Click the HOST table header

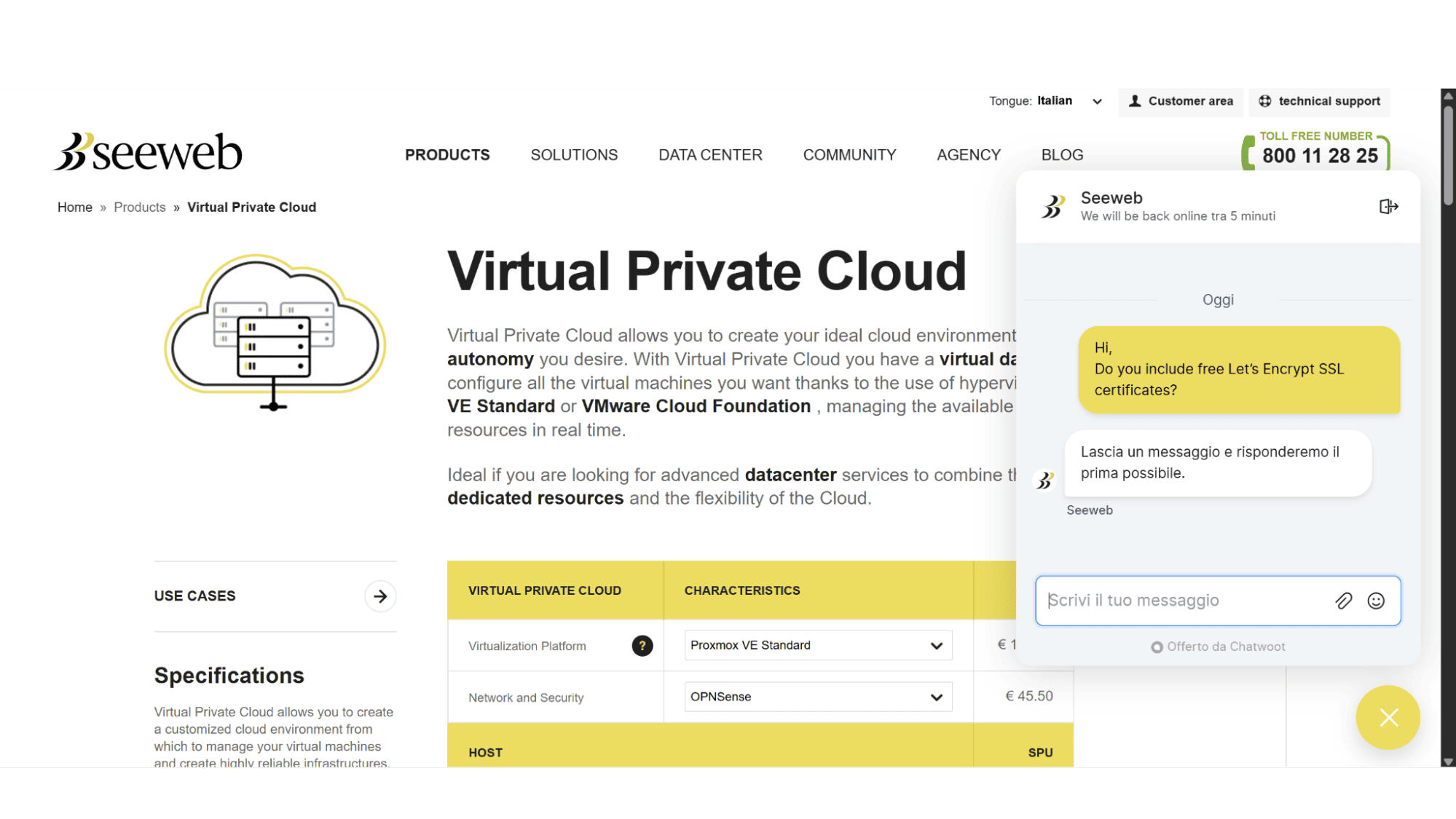point(486,753)
